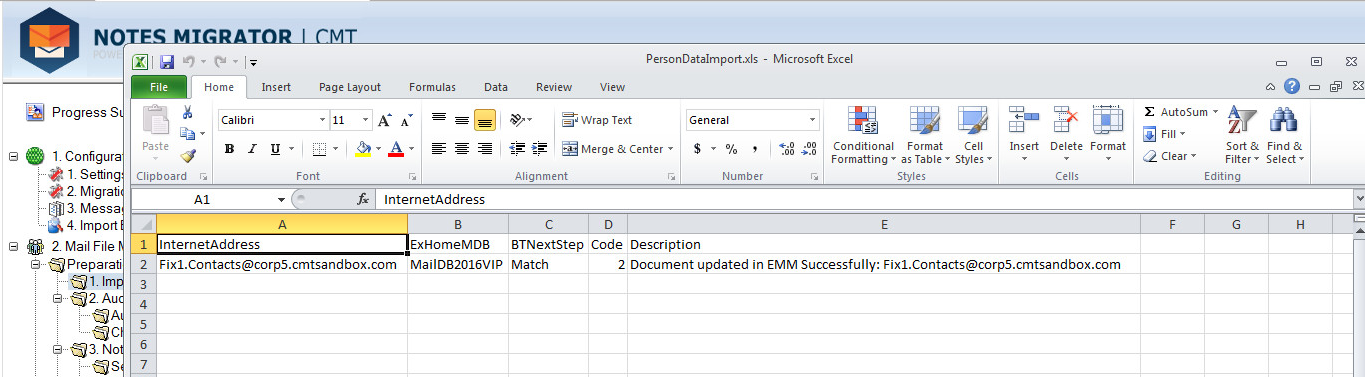Image resolution: width=1365 pixels, height=377 pixels.
Task: Apply the yellow fill color
Action: pyautogui.click(x=363, y=149)
